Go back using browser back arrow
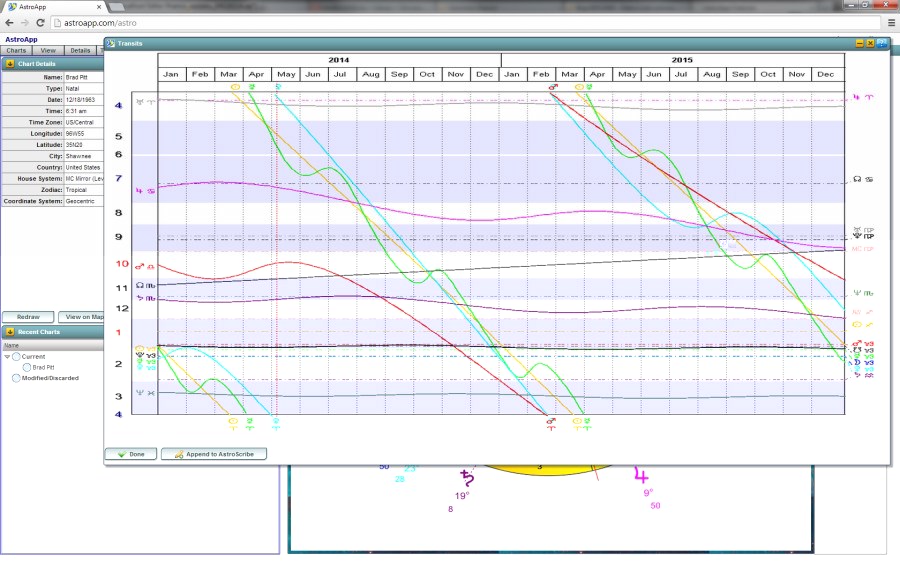The image size is (900, 563). point(10,22)
